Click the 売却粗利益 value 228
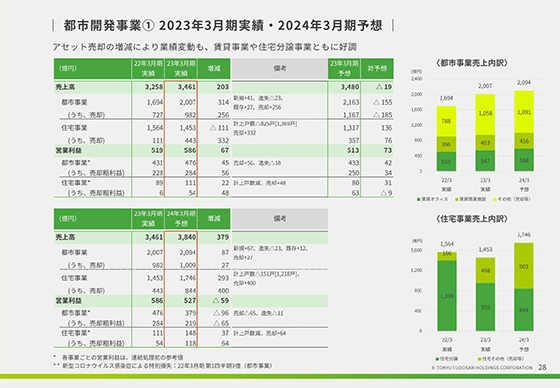Image resolution: width=560 pixels, height=388 pixels. [x=157, y=173]
